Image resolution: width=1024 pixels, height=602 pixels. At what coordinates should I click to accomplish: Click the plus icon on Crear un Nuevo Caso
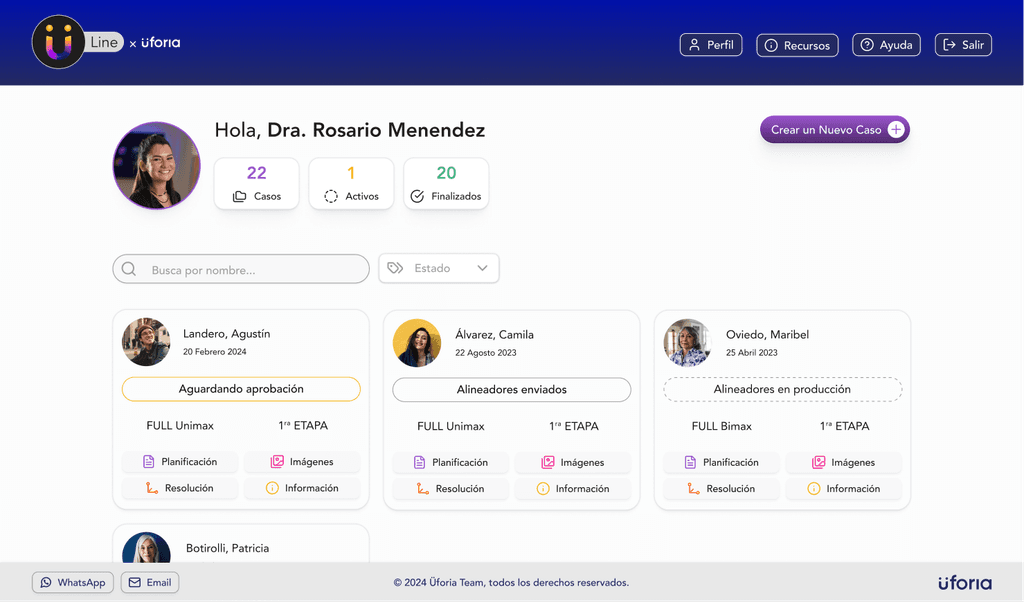[896, 130]
